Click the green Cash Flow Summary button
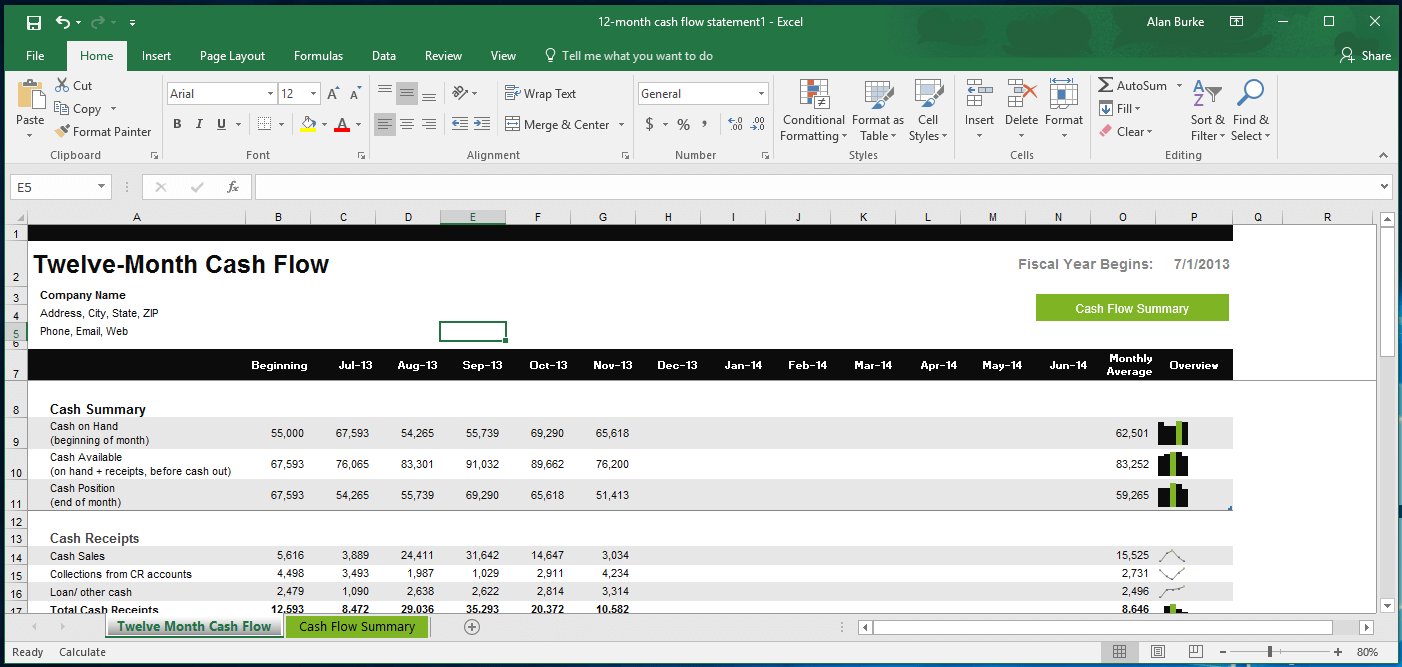Screen dimensions: 1402x667 [1132, 308]
